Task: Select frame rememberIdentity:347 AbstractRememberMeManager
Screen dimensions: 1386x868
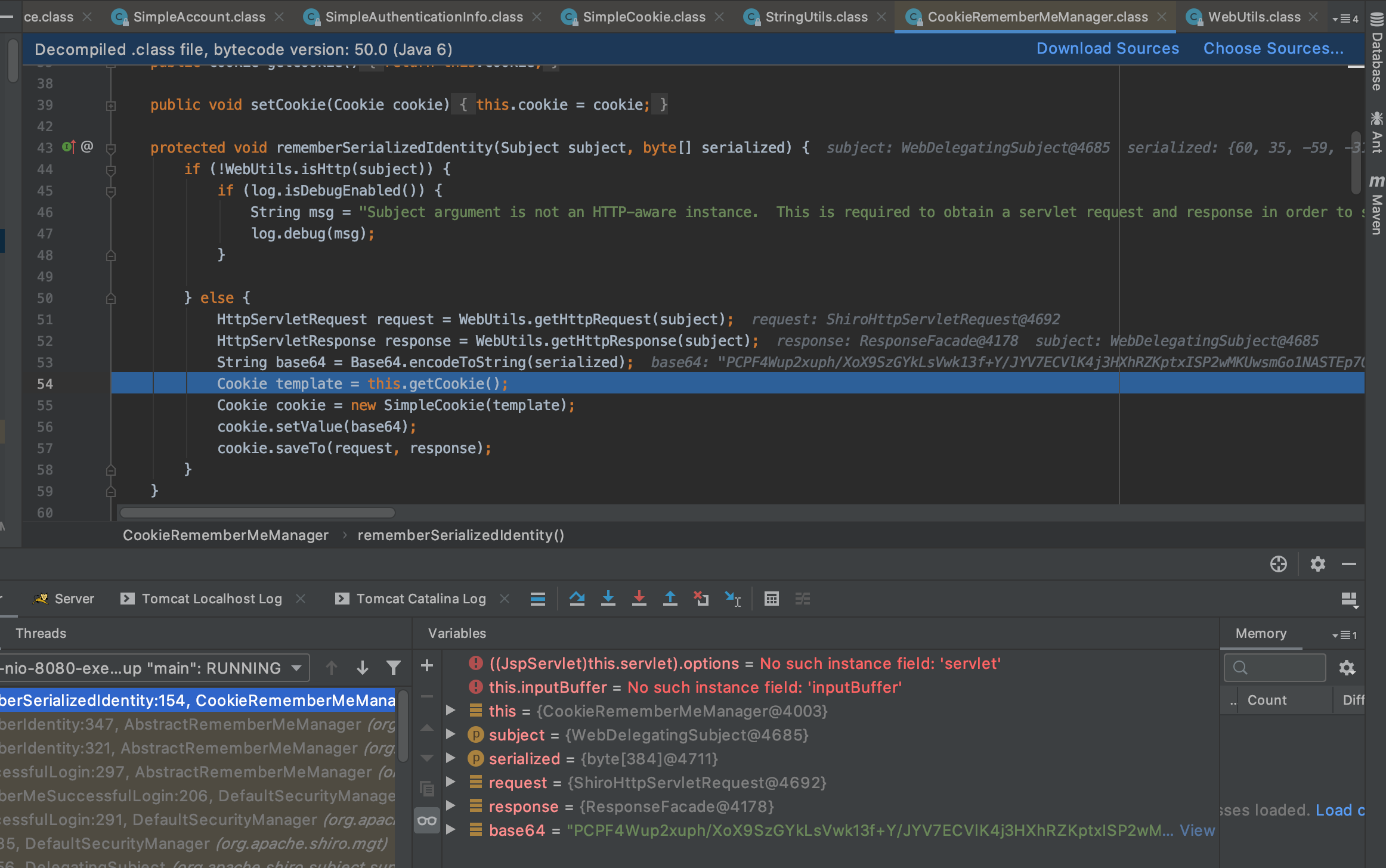Action: tap(197, 724)
